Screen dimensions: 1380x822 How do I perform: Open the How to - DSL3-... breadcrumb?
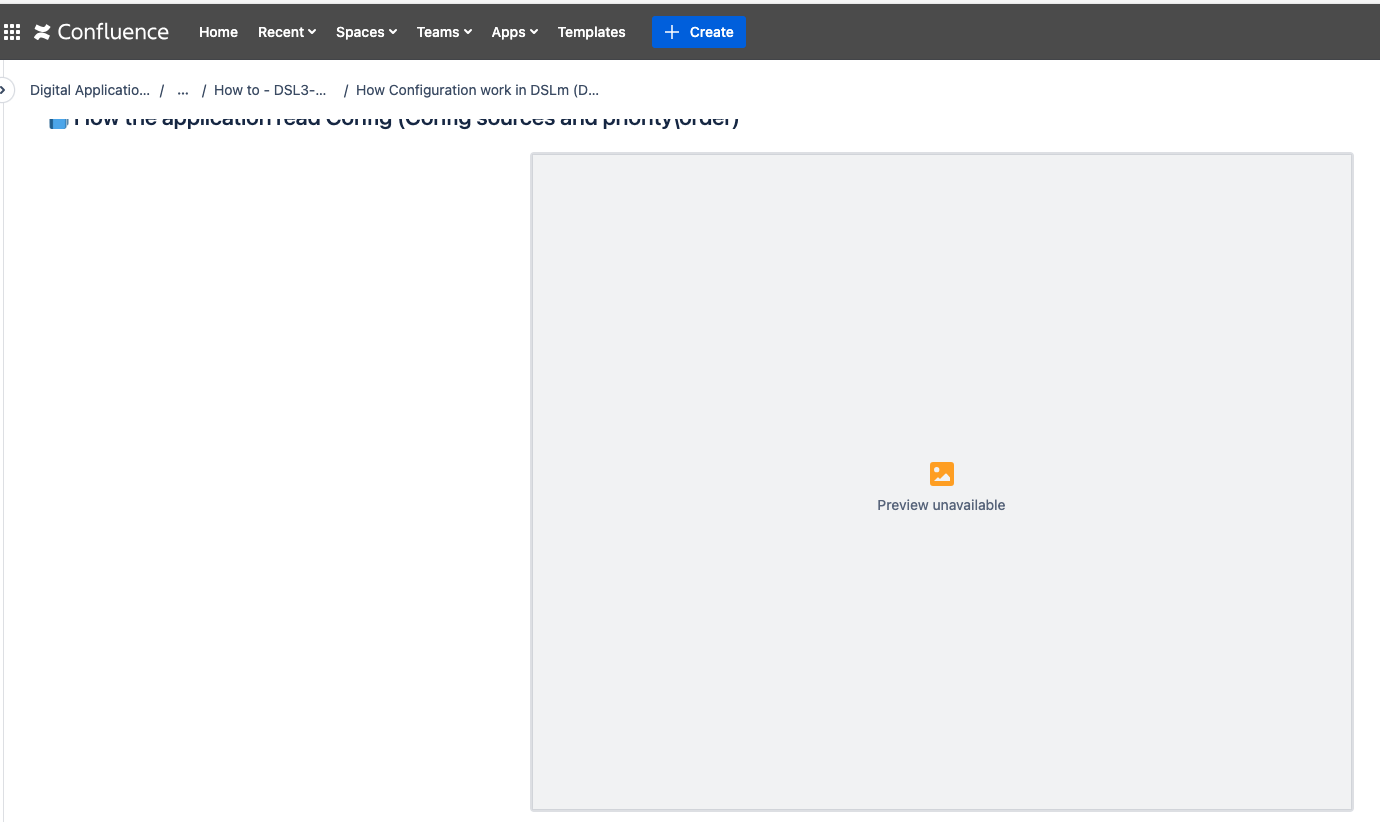271,90
